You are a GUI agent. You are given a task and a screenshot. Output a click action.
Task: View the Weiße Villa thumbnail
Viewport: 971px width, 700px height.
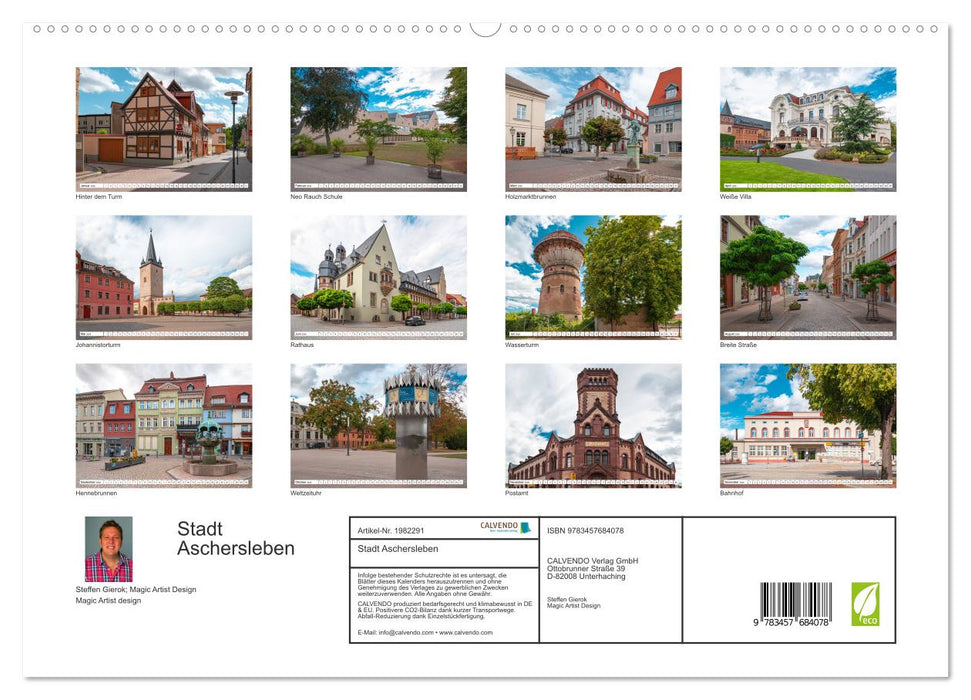(x=808, y=128)
